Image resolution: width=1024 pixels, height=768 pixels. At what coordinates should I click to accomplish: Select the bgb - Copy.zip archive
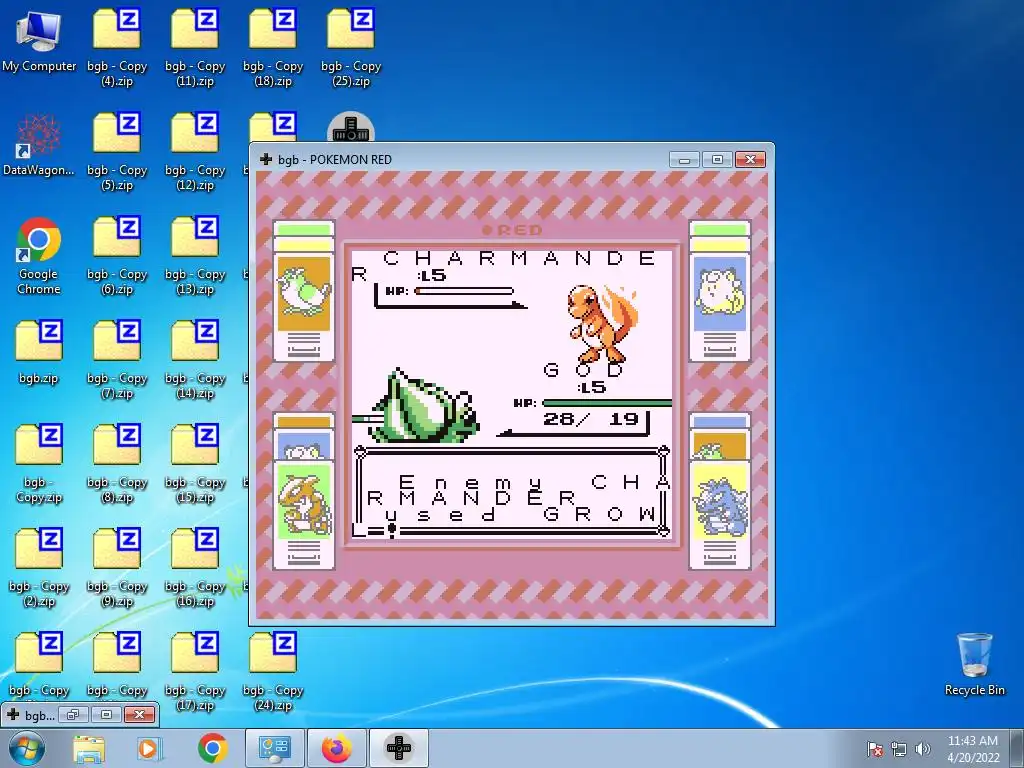(x=39, y=464)
